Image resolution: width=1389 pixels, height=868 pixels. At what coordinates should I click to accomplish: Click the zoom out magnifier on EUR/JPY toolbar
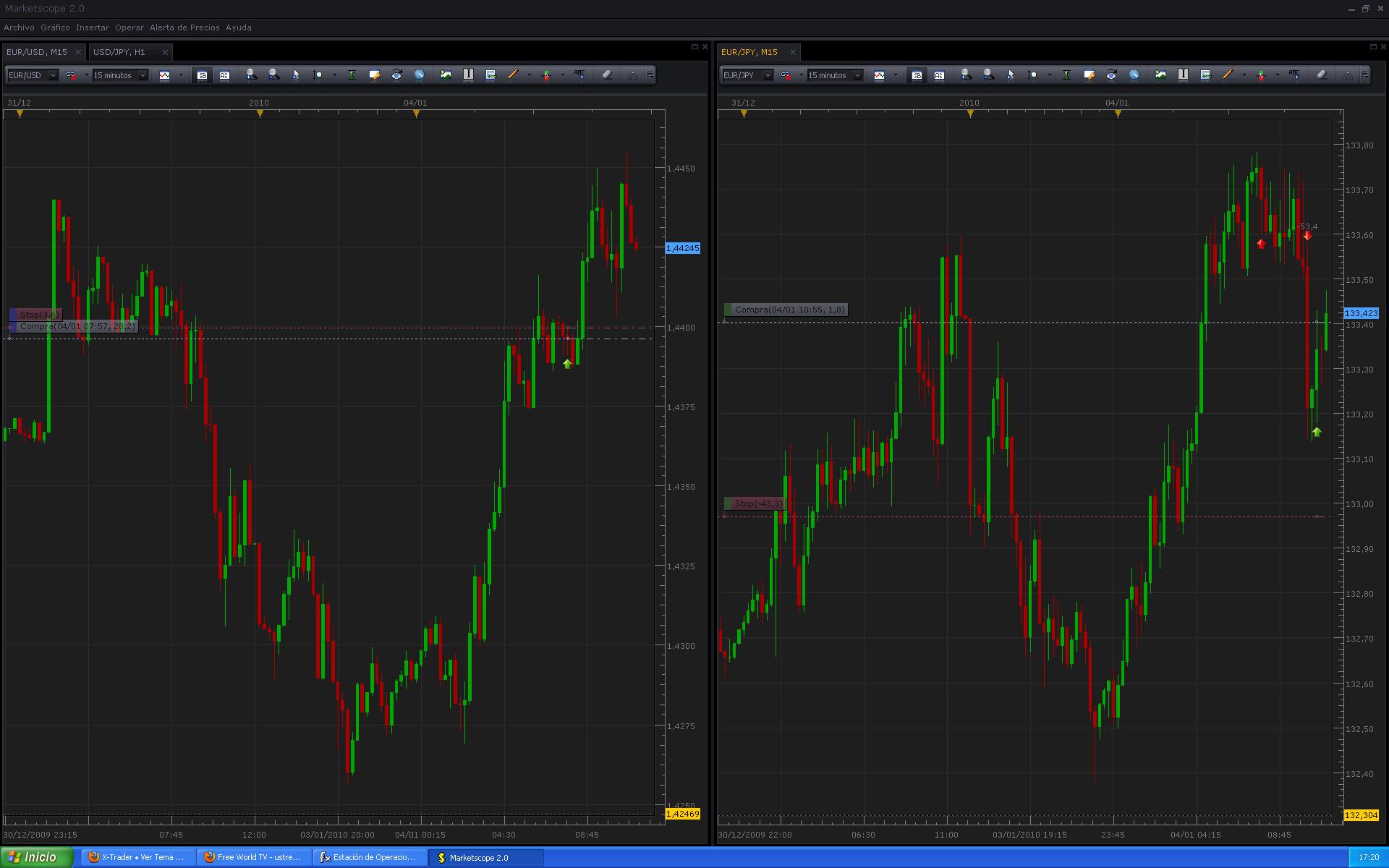pyautogui.click(x=988, y=75)
